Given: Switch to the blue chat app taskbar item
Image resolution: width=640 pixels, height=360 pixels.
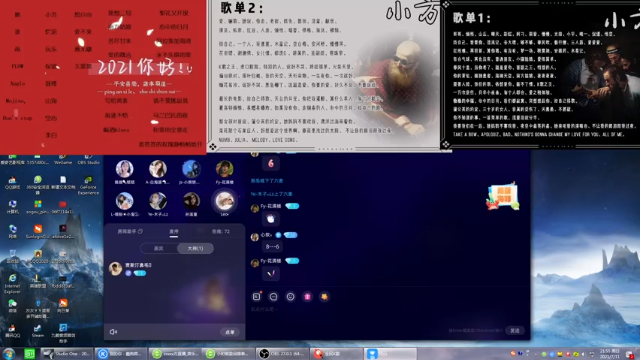Looking at the screenshot, I should (x=389, y=353).
